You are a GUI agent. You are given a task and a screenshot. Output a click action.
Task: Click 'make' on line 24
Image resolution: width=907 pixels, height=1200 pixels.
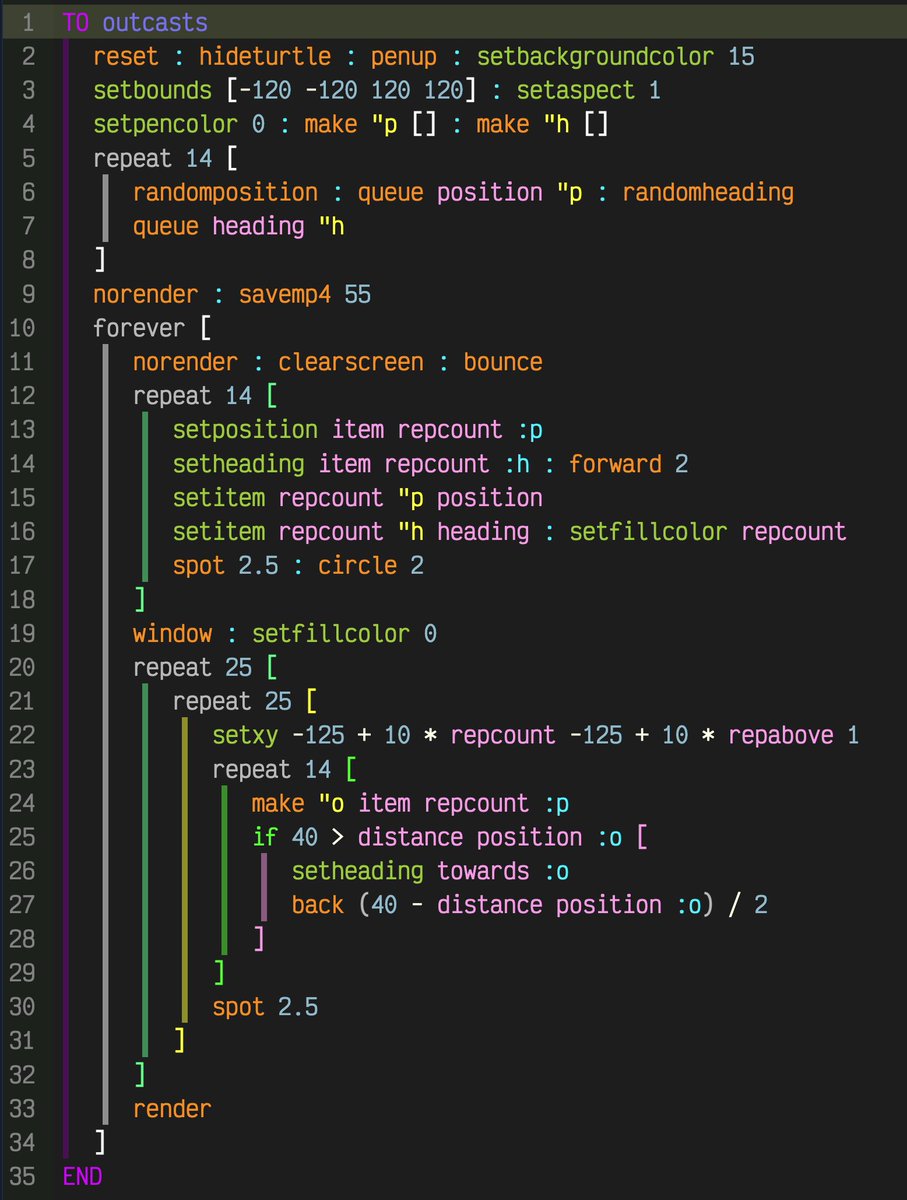278,804
